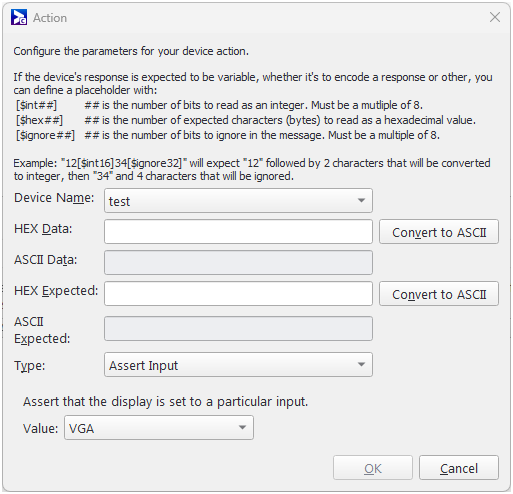
Task: Click the ASCII Data label
Action: click(45, 260)
